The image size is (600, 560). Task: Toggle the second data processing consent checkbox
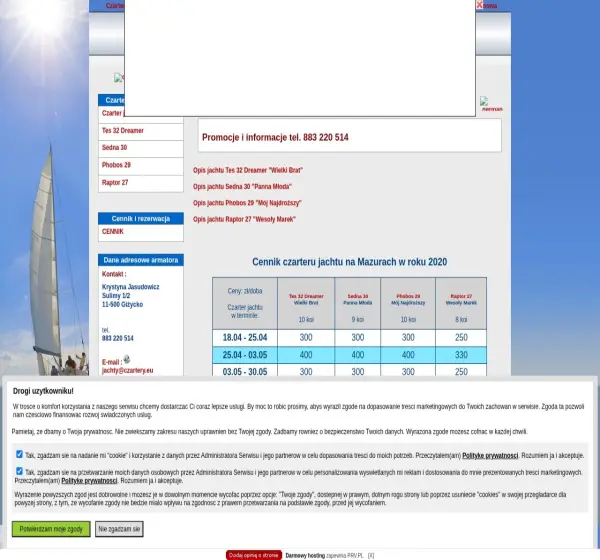pyautogui.click(x=19, y=471)
